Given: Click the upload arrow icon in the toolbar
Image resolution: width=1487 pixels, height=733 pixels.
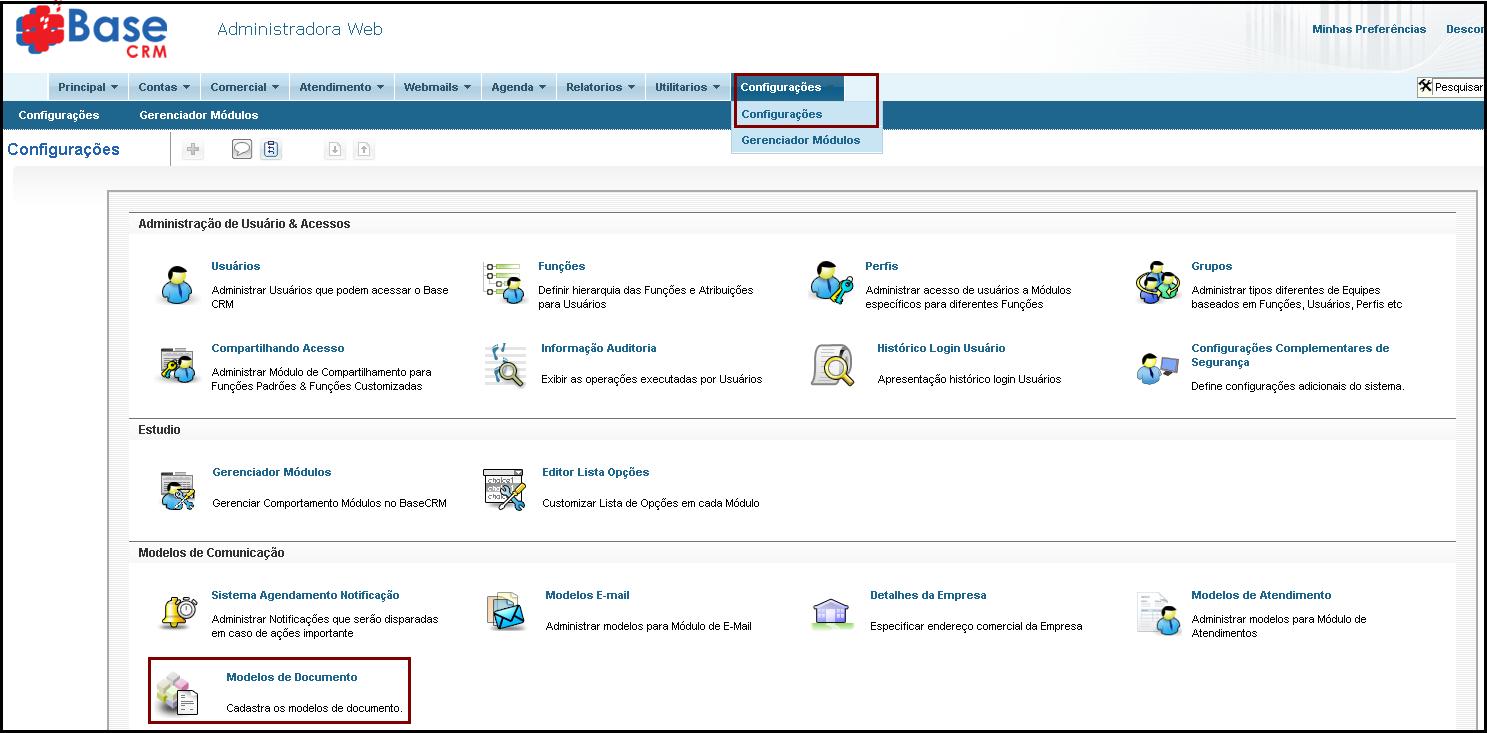Looking at the screenshot, I should click(364, 148).
